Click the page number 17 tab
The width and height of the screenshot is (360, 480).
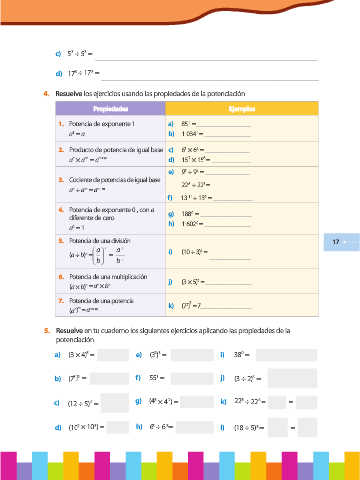pos(342,242)
